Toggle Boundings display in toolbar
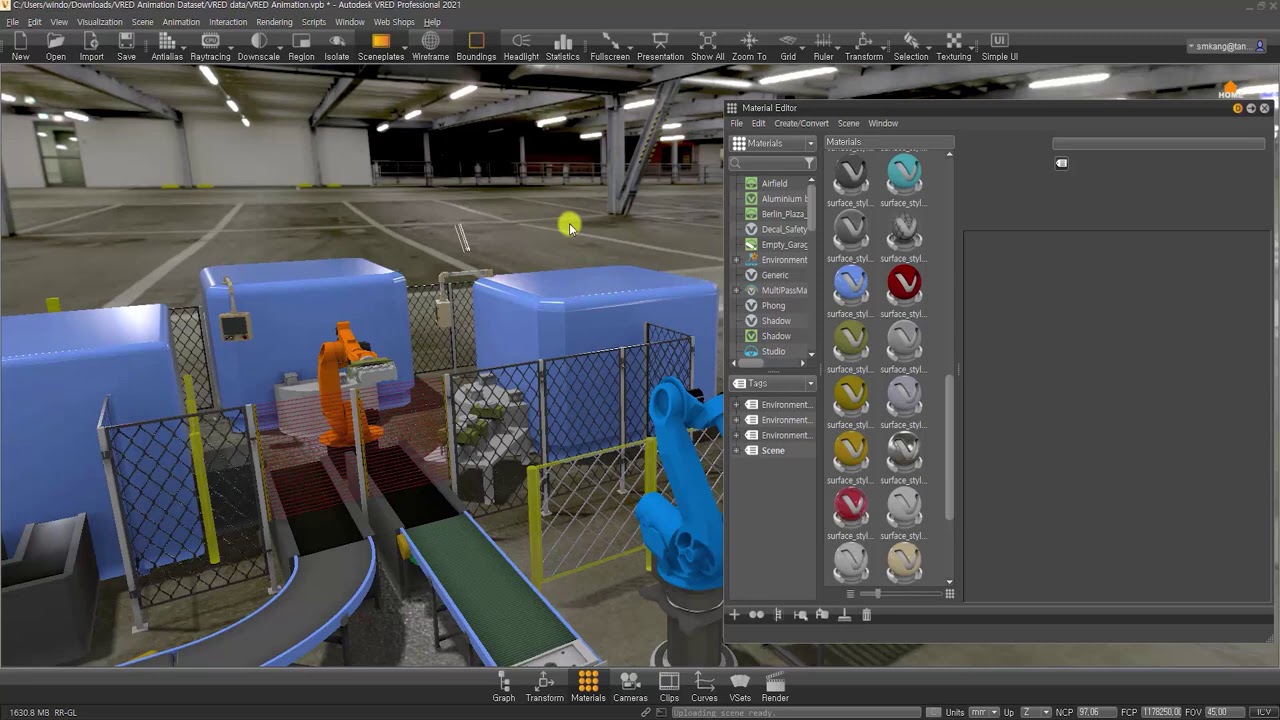This screenshot has width=1280, height=720. click(476, 46)
